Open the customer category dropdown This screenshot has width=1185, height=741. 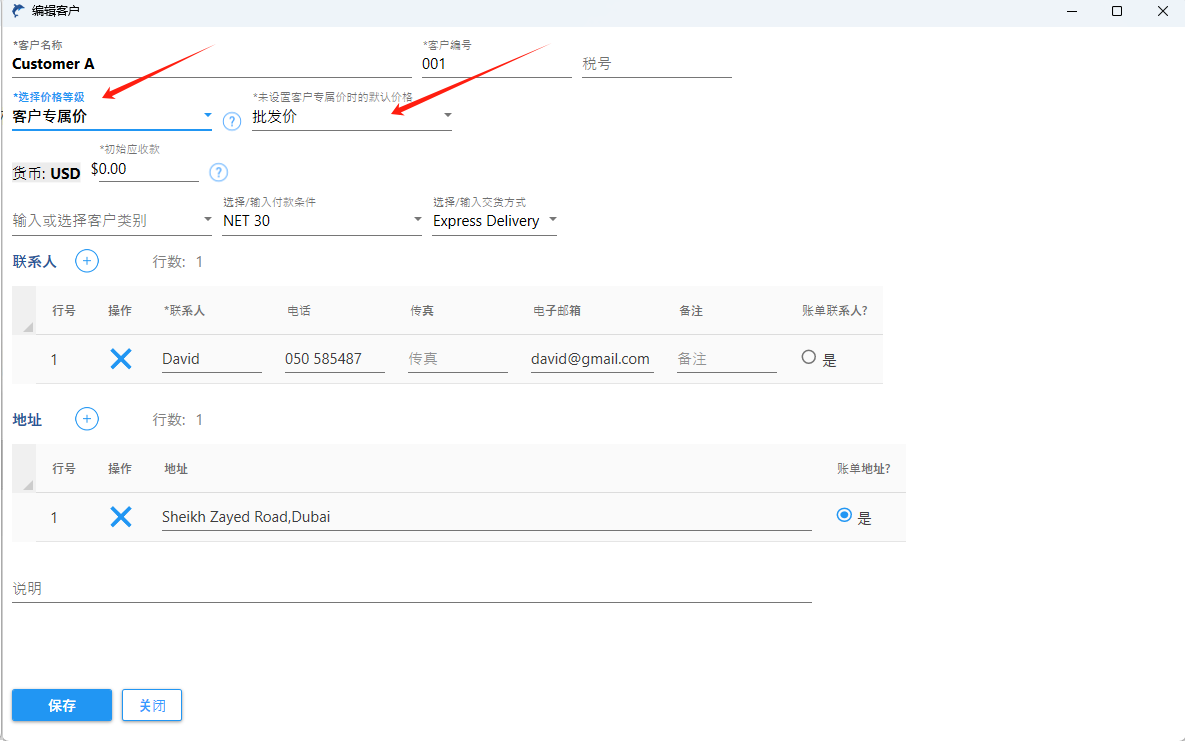click(x=207, y=220)
